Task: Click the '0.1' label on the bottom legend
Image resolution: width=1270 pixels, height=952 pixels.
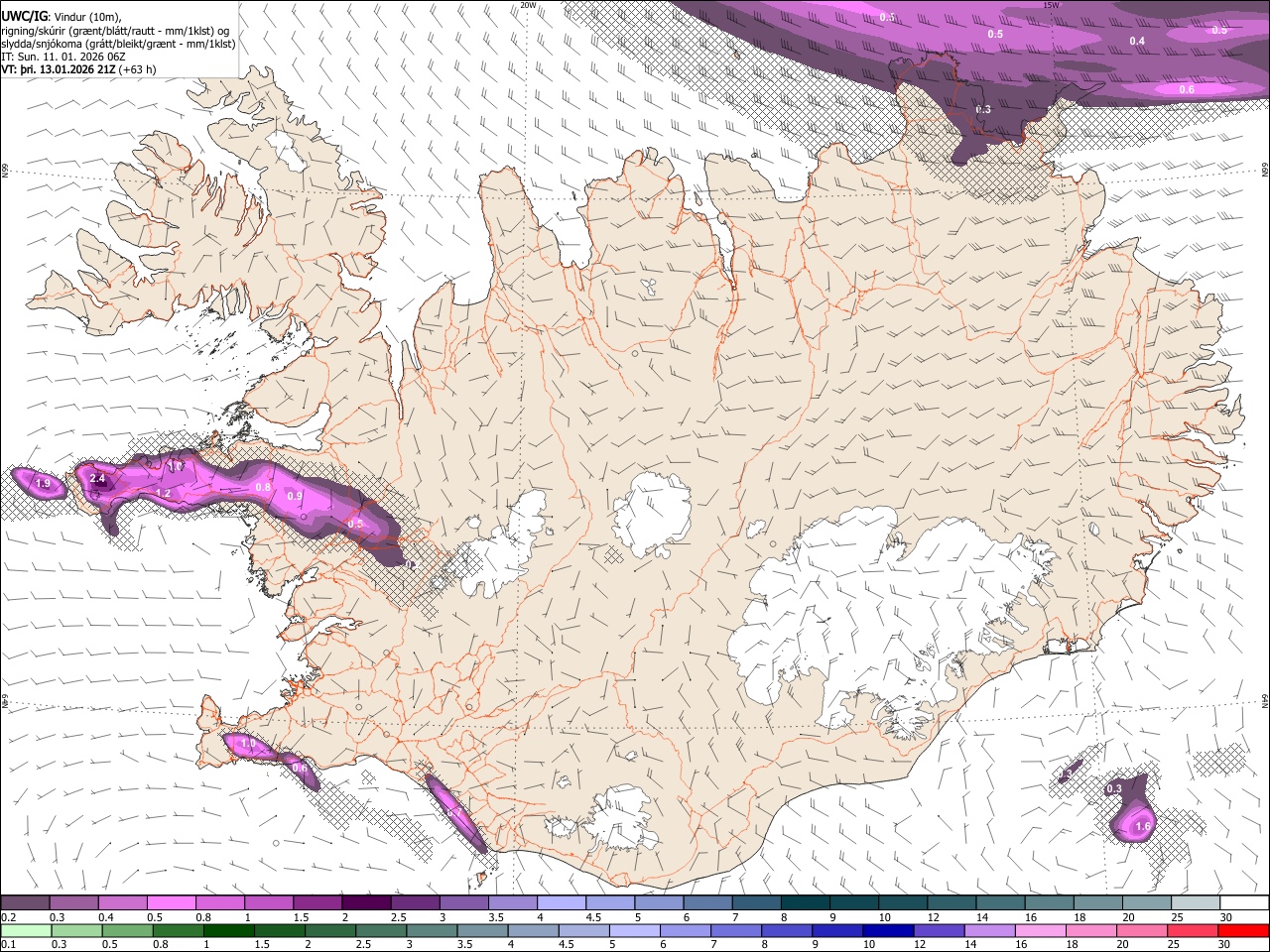Action: coord(7,944)
